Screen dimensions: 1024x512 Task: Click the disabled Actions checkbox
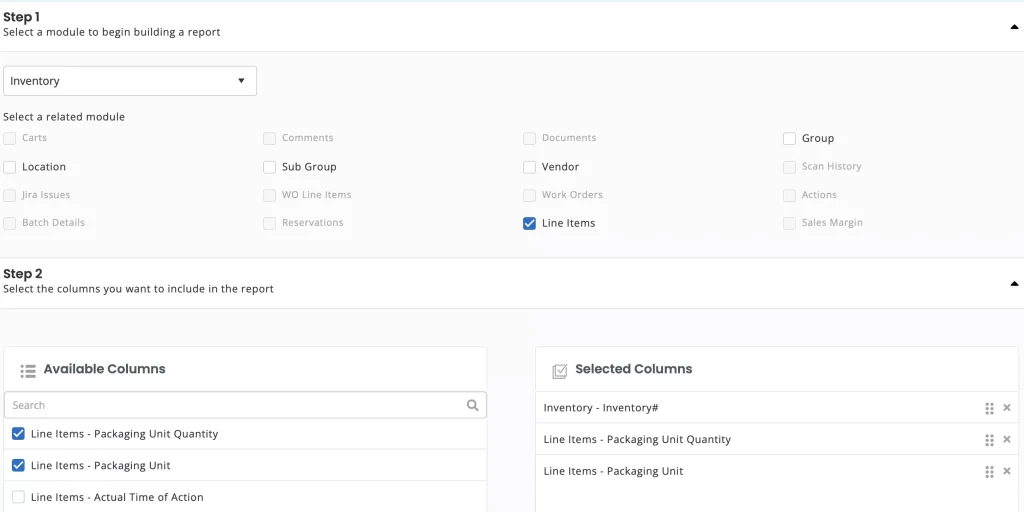(790, 195)
